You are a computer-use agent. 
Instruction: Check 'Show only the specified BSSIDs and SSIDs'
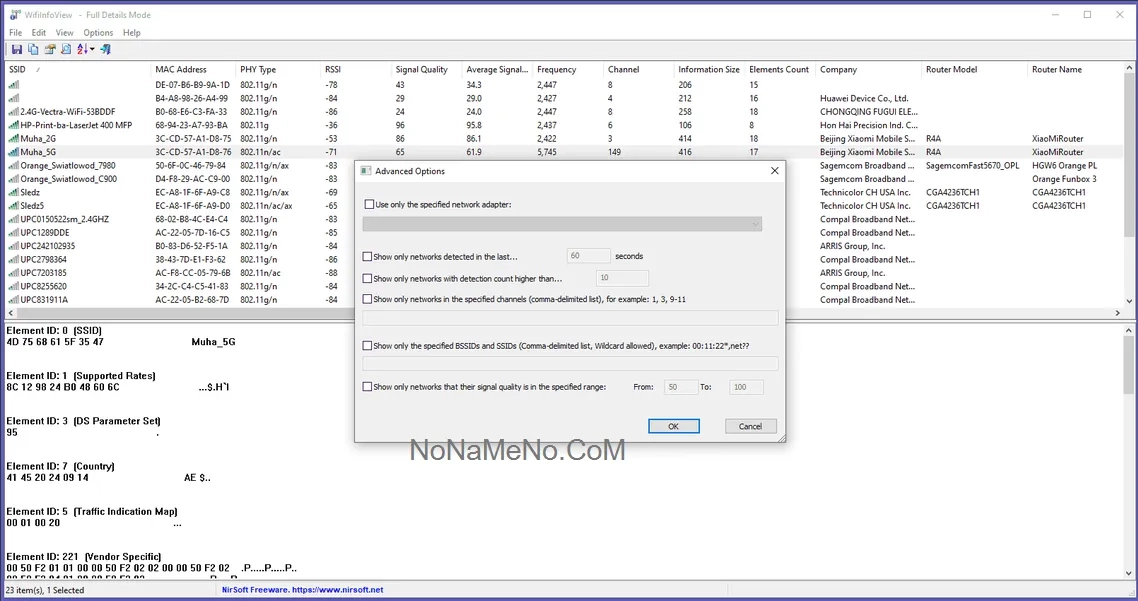(367, 346)
